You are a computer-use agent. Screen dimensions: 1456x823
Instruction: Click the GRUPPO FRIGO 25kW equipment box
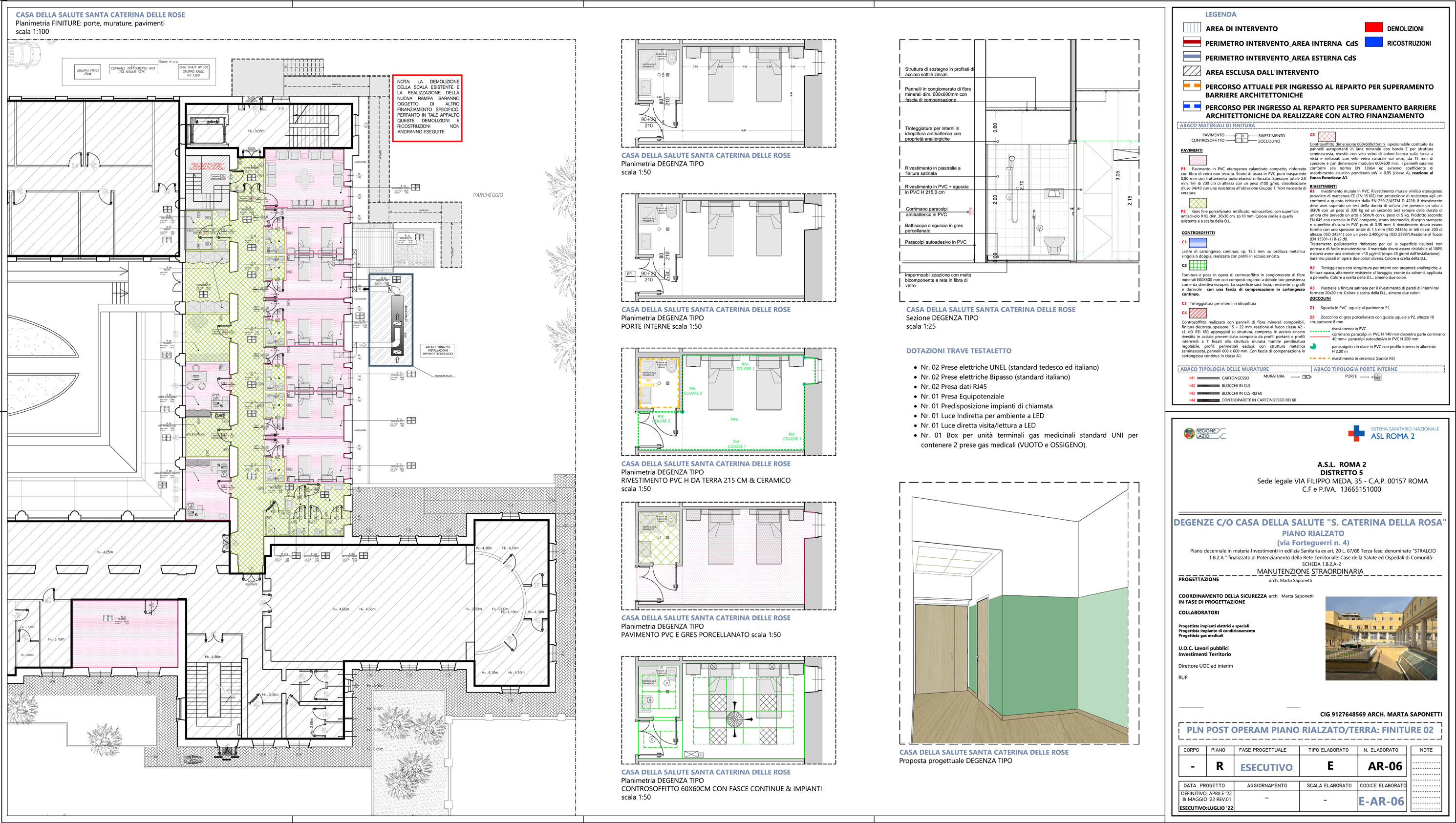click(x=87, y=72)
